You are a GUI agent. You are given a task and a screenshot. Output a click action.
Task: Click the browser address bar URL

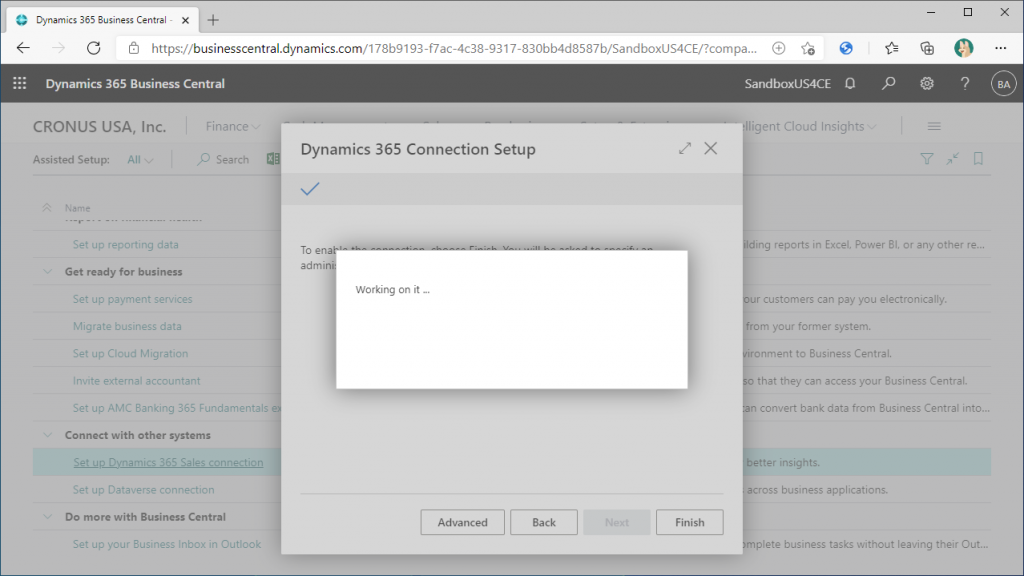tap(454, 48)
